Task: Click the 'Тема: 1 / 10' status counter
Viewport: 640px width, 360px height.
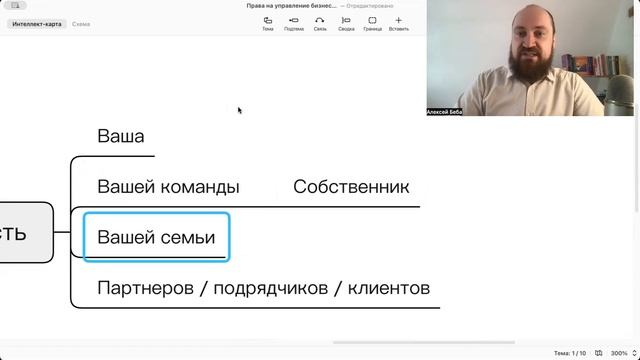Action: coord(570,353)
